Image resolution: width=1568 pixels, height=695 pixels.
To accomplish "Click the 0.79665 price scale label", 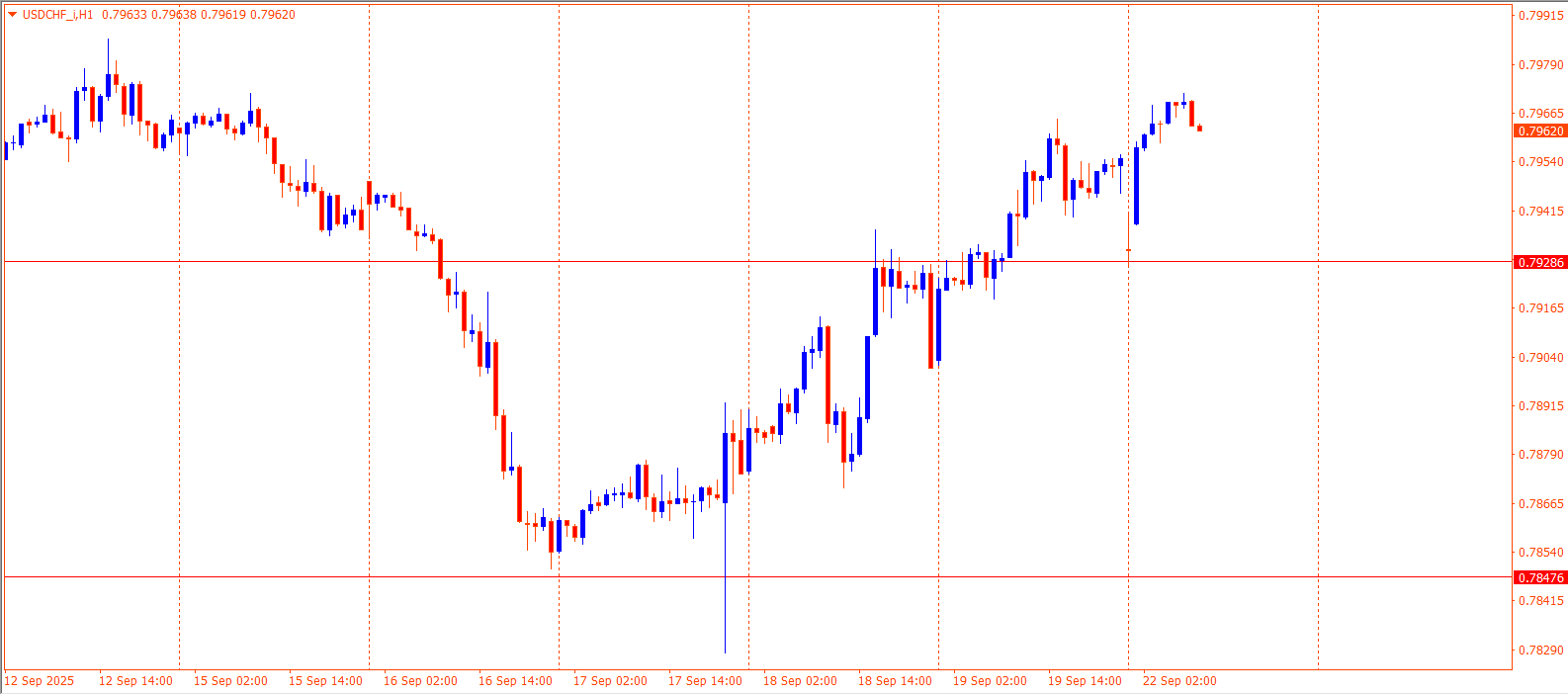I will point(1540,114).
